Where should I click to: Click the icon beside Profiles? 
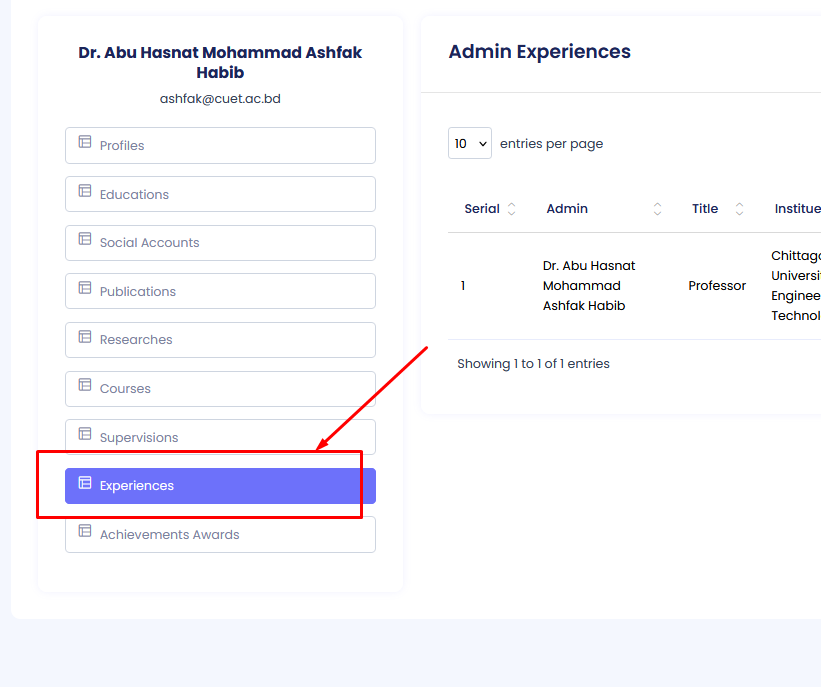[x=85, y=144]
